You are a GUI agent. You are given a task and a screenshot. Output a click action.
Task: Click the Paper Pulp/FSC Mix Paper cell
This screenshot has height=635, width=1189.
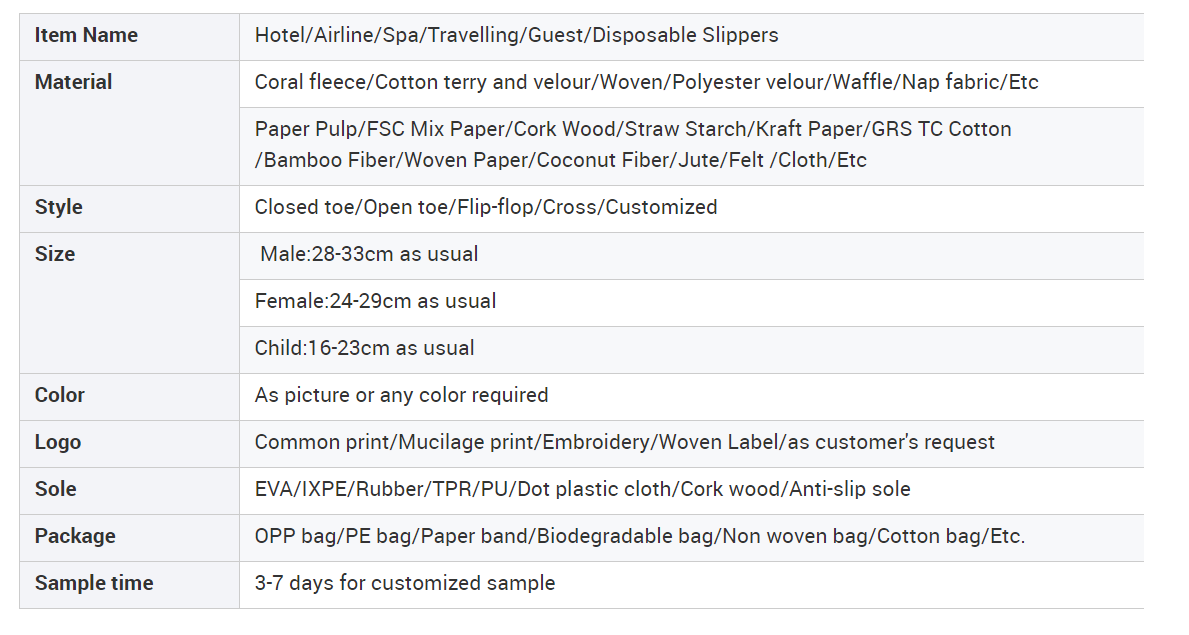(x=692, y=146)
